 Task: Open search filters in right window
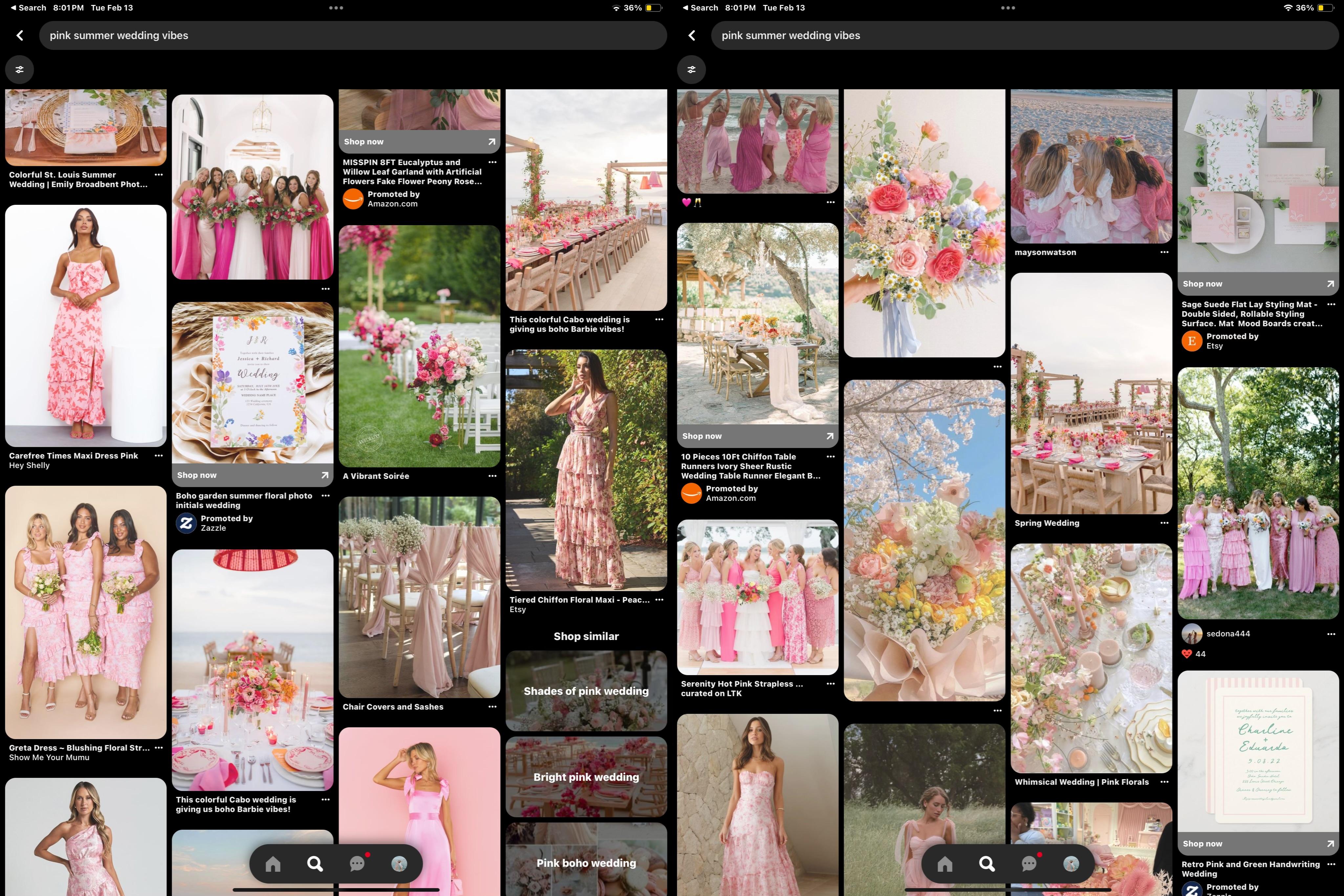click(x=691, y=70)
